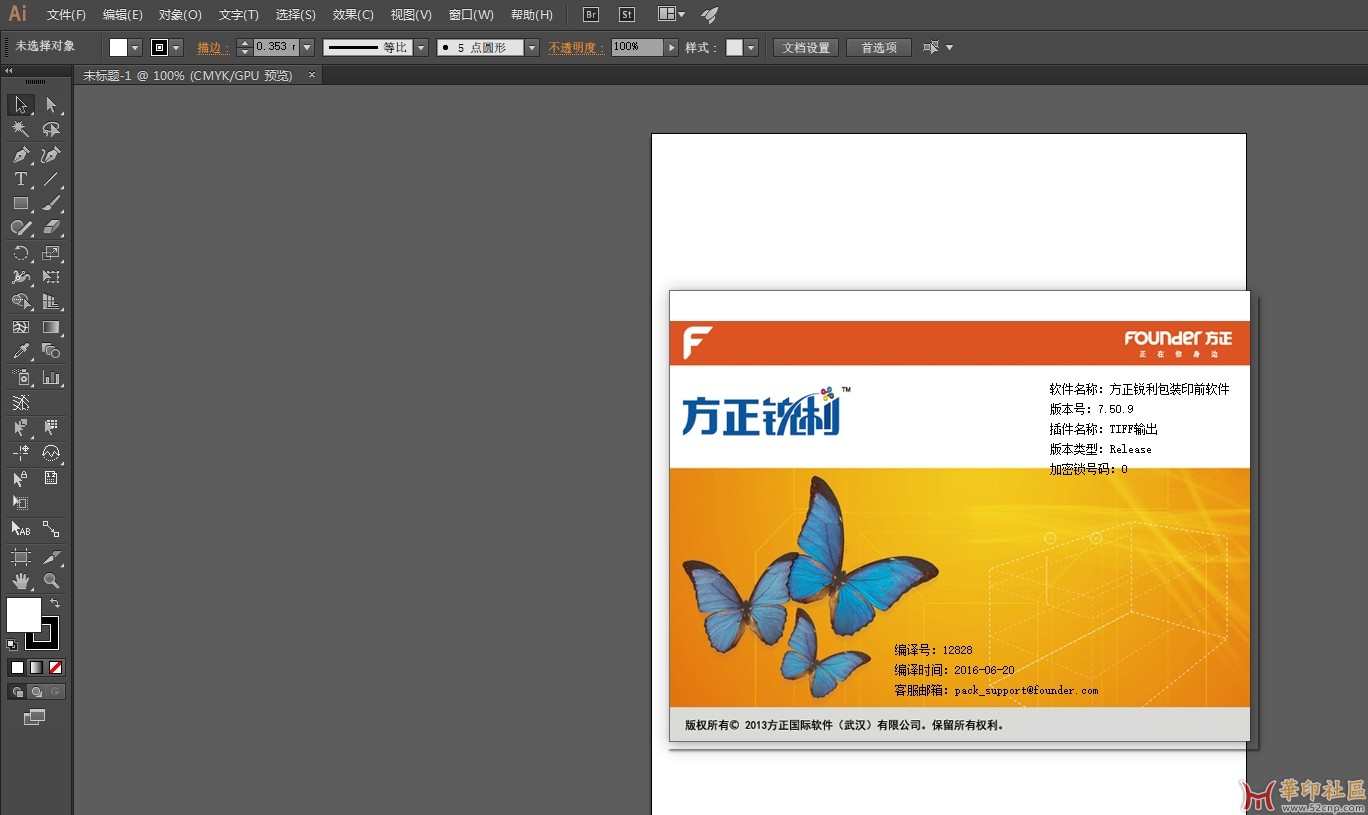Click the 文档设置 button
Screen dimensions: 1368x815
[806, 47]
